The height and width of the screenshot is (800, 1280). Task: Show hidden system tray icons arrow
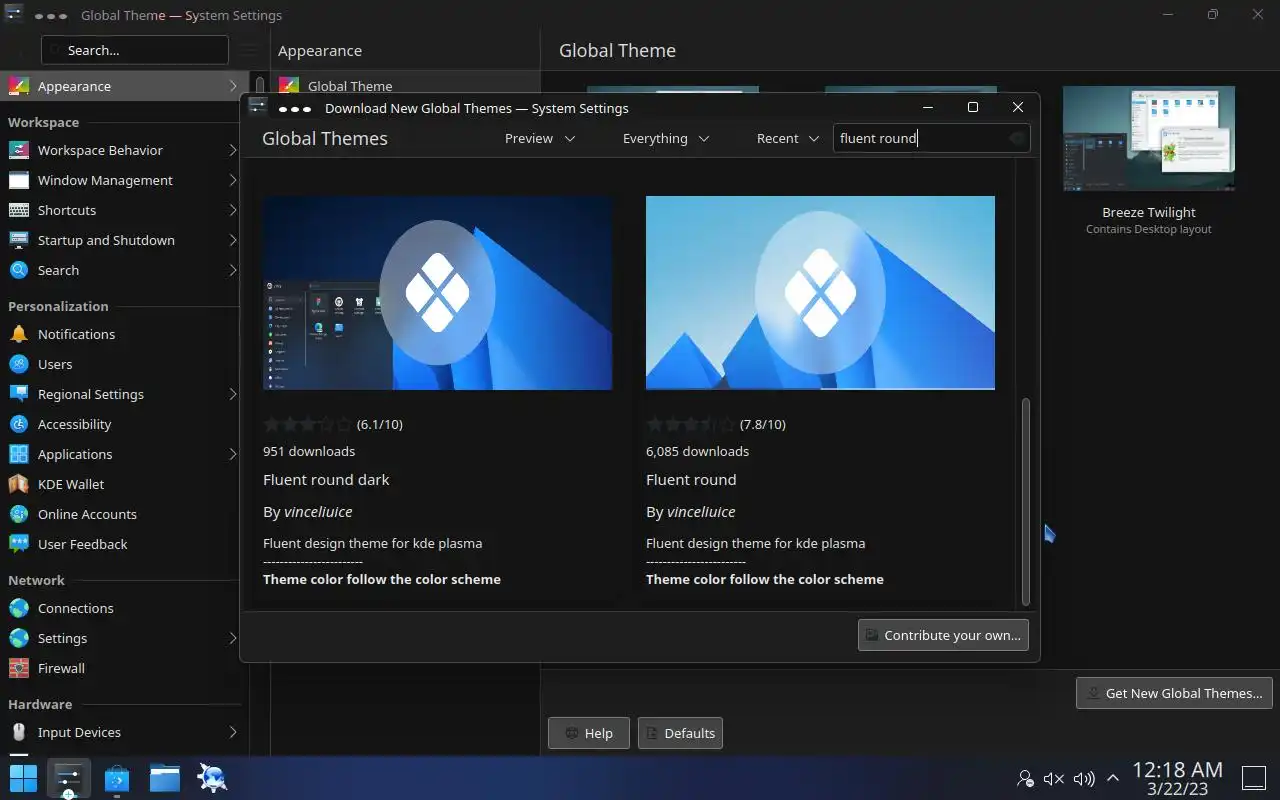click(x=1112, y=778)
